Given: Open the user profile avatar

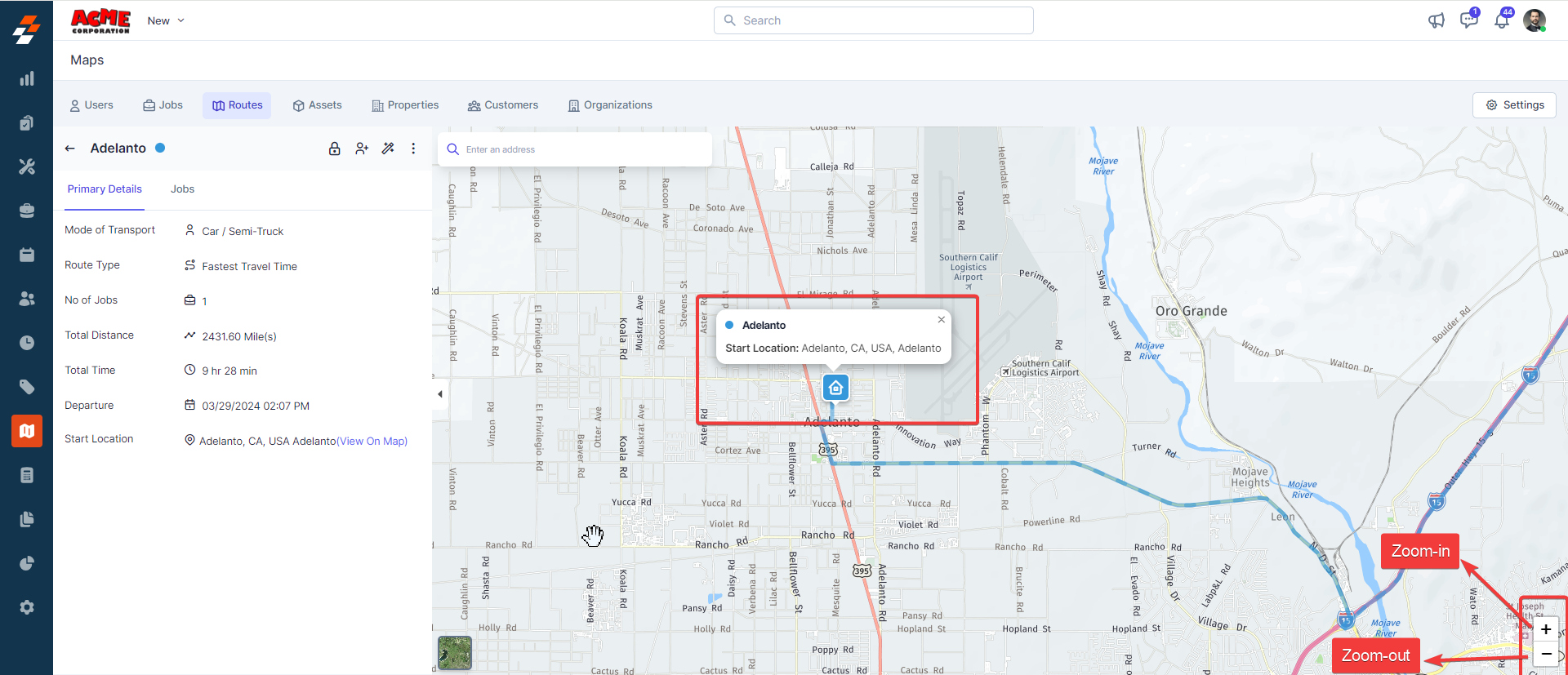Looking at the screenshot, I should pos(1535,20).
